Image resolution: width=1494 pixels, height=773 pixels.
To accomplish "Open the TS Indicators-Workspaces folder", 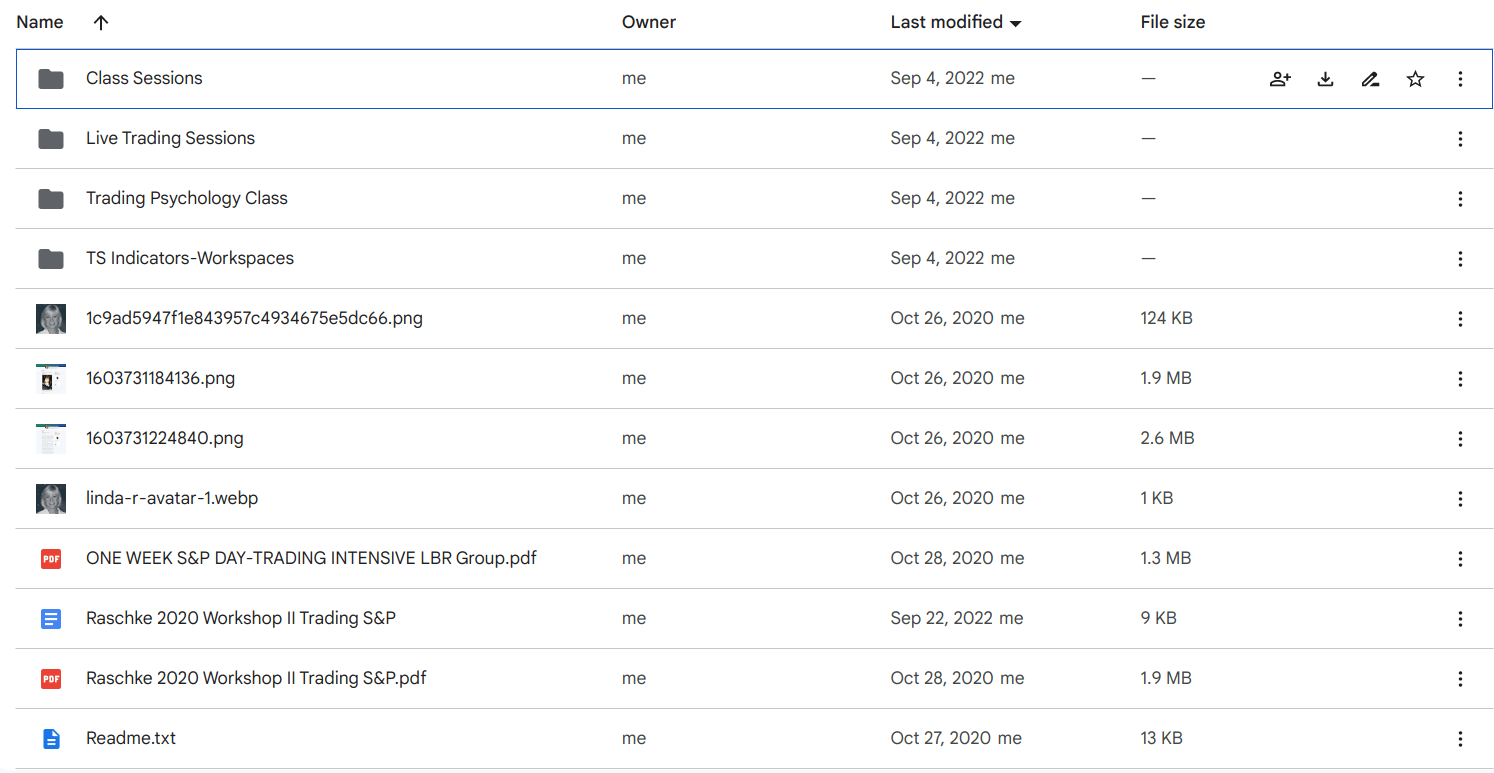I will (x=190, y=258).
